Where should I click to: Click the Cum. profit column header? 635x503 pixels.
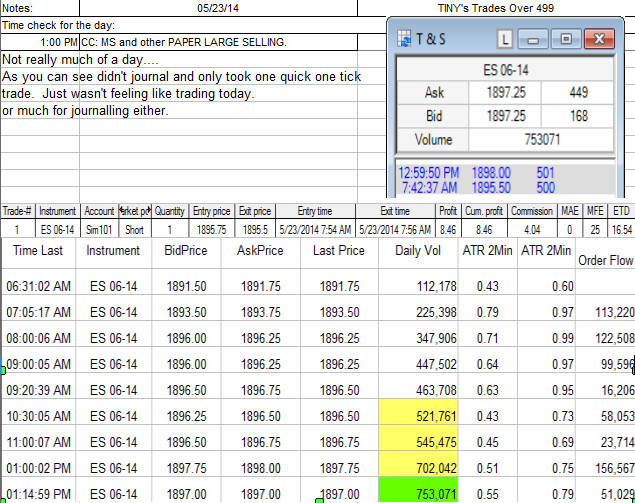(x=484, y=211)
